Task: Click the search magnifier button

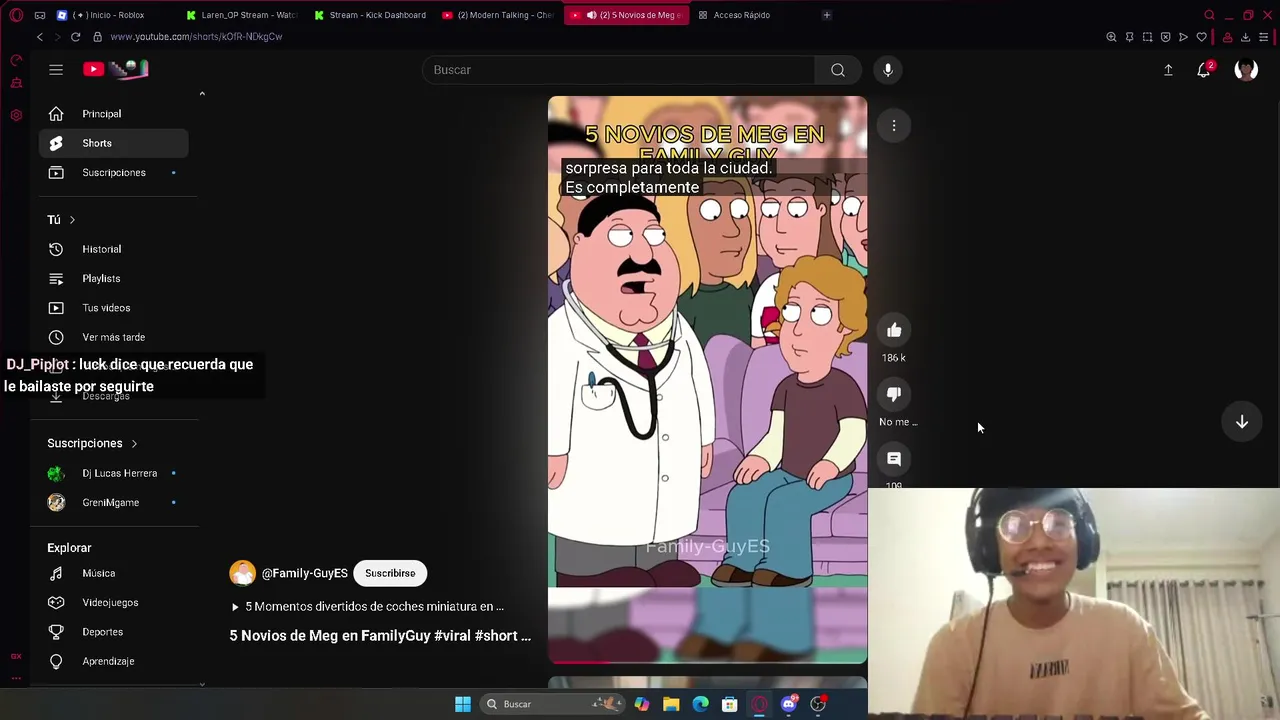Action: point(838,70)
